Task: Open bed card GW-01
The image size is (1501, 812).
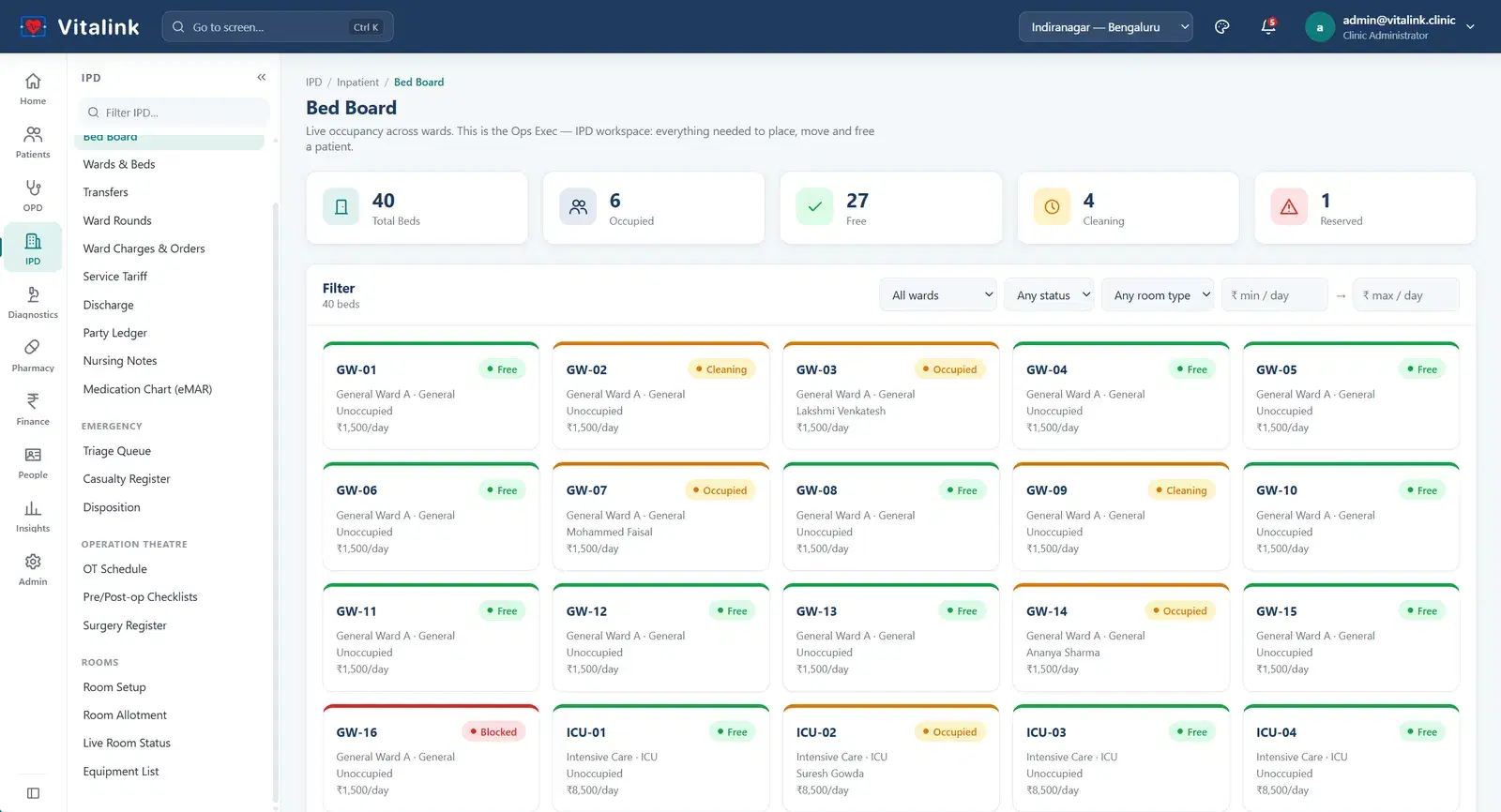Action: [x=431, y=396]
